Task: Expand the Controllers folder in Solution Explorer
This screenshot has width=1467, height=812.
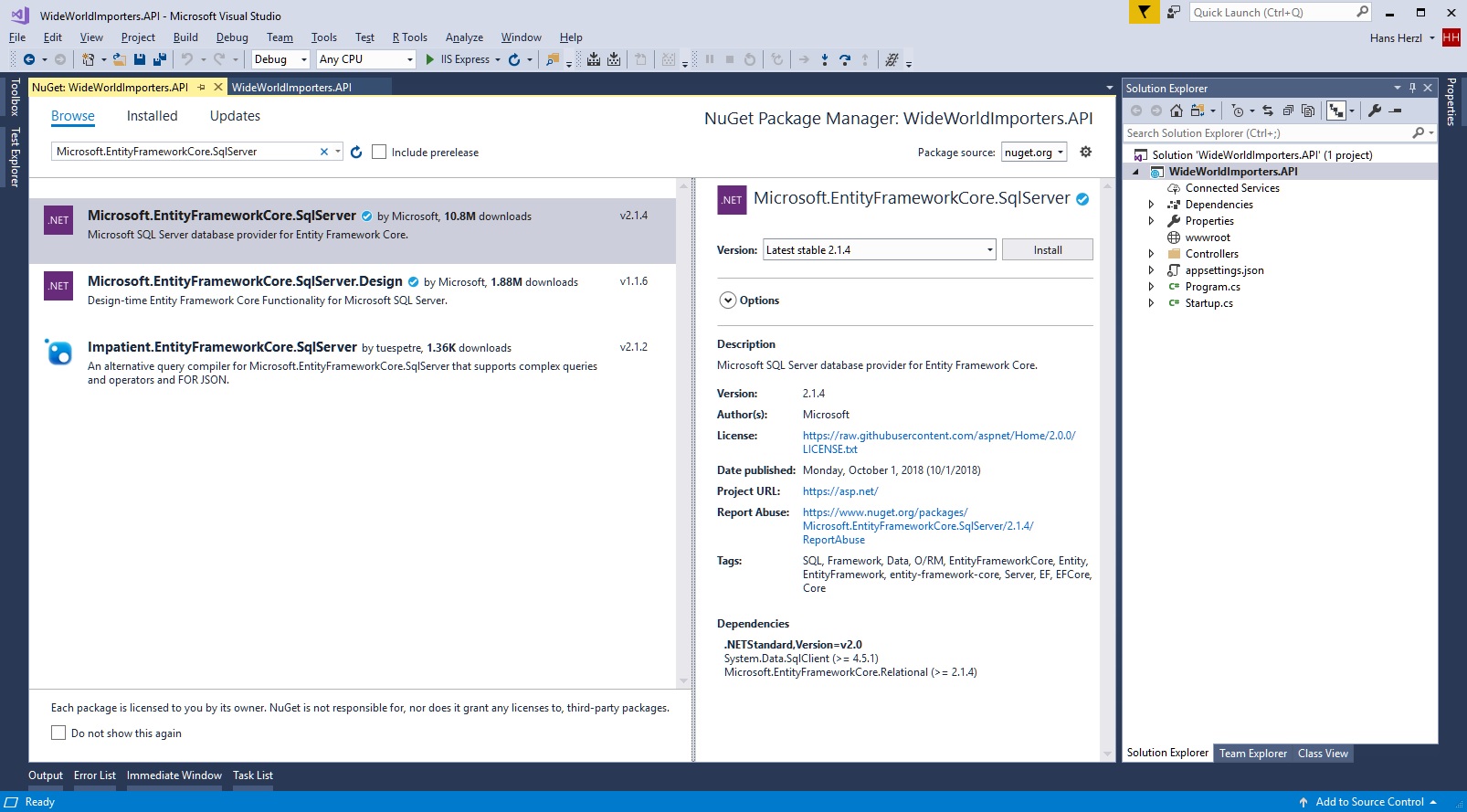Action: [1151, 254]
